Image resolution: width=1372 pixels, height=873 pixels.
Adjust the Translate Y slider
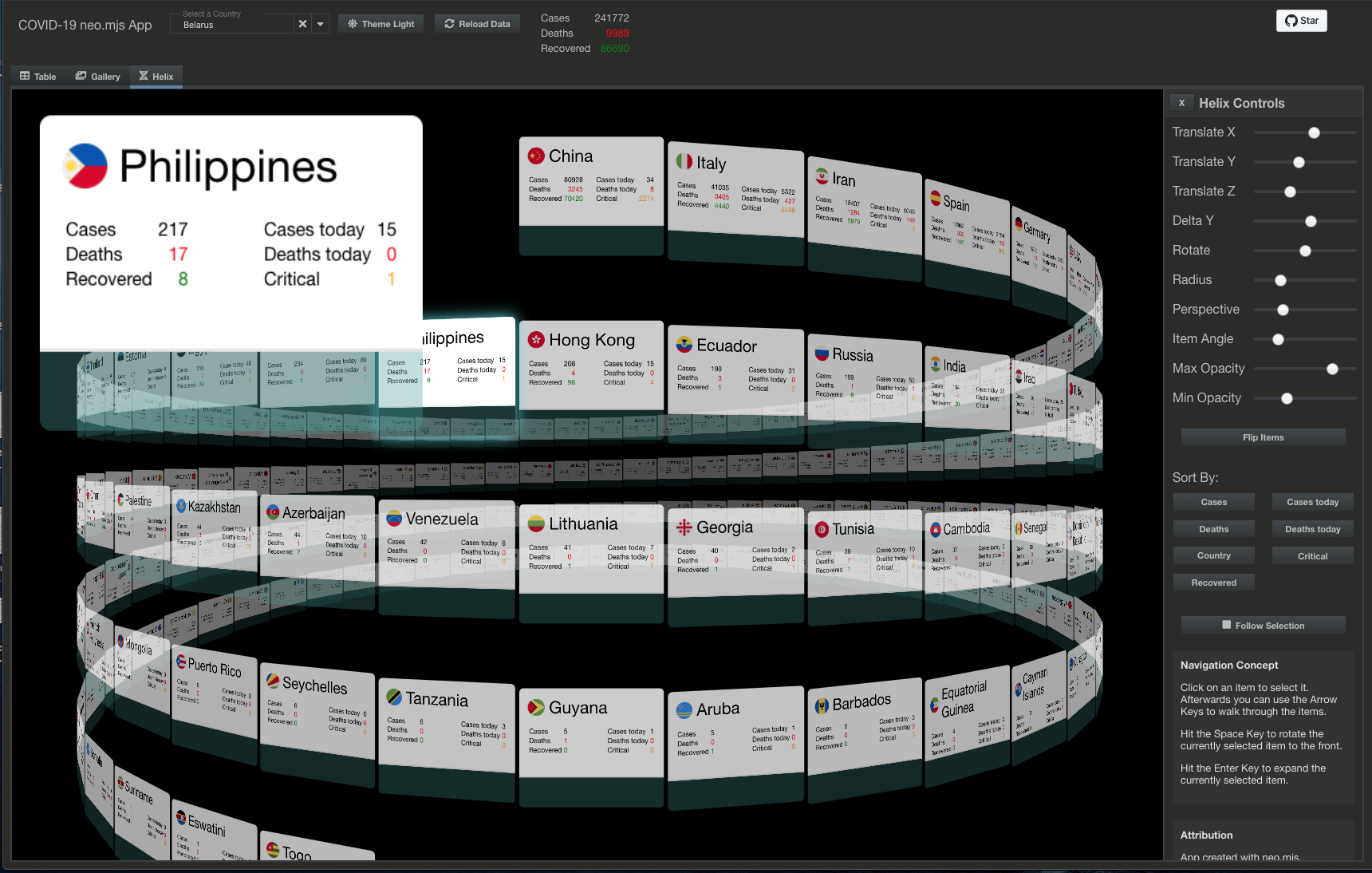click(x=1305, y=162)
